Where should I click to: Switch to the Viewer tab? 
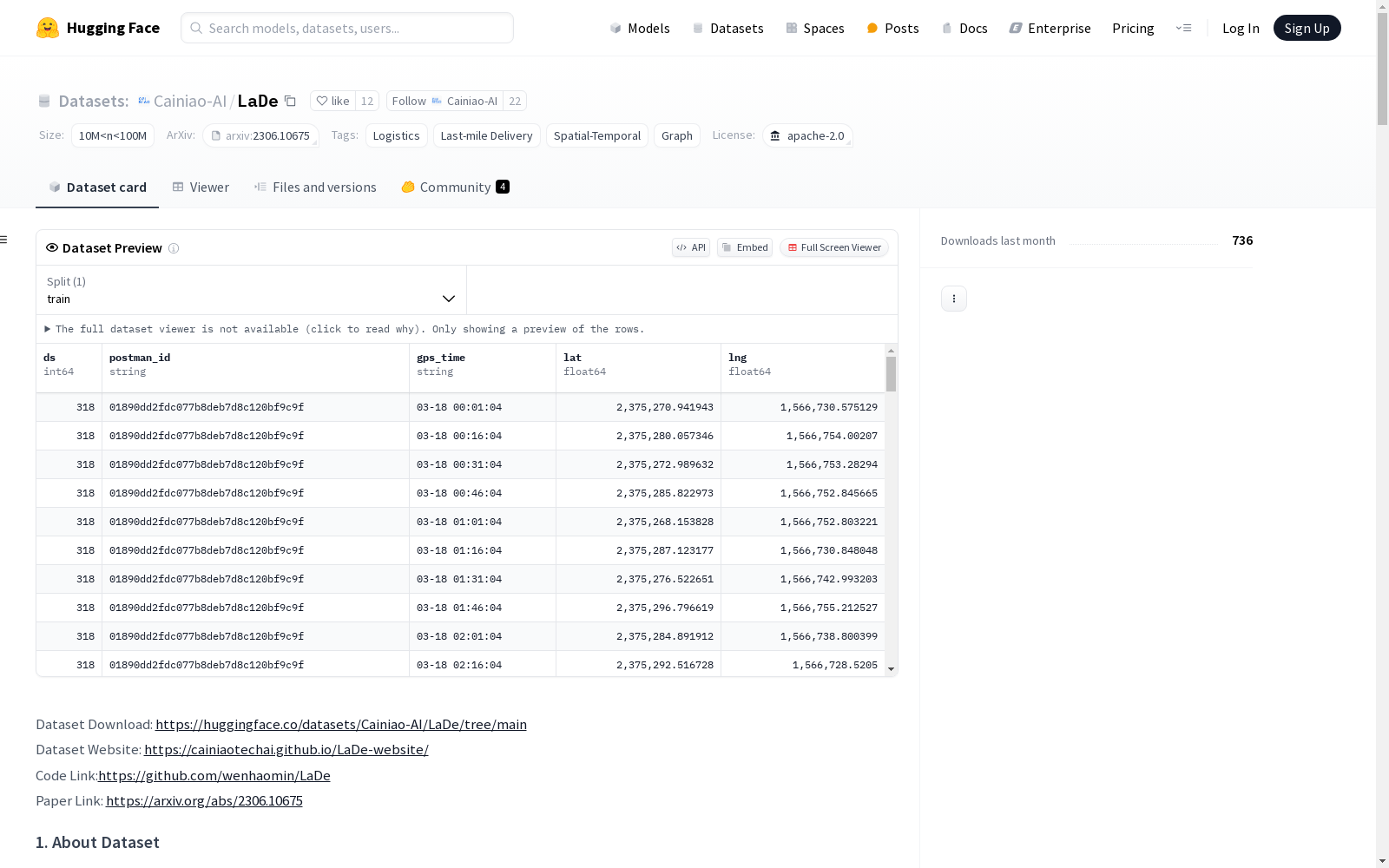201,187
